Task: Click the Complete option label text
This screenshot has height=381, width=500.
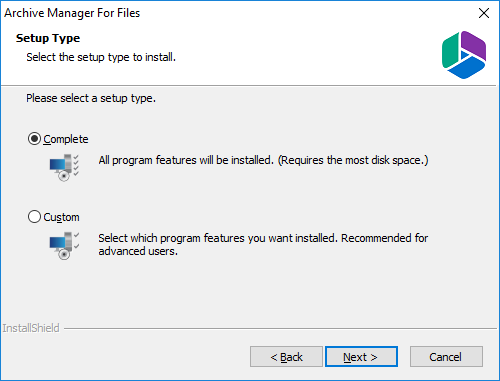Action: pyautogui.click(x=66, y=139)
